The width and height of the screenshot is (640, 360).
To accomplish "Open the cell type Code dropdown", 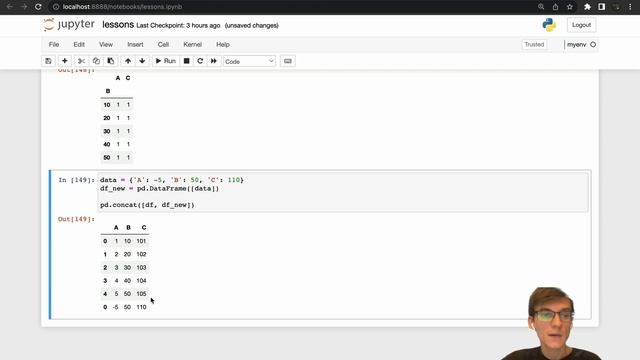I will pyautogui.click(x=249, y=61).
